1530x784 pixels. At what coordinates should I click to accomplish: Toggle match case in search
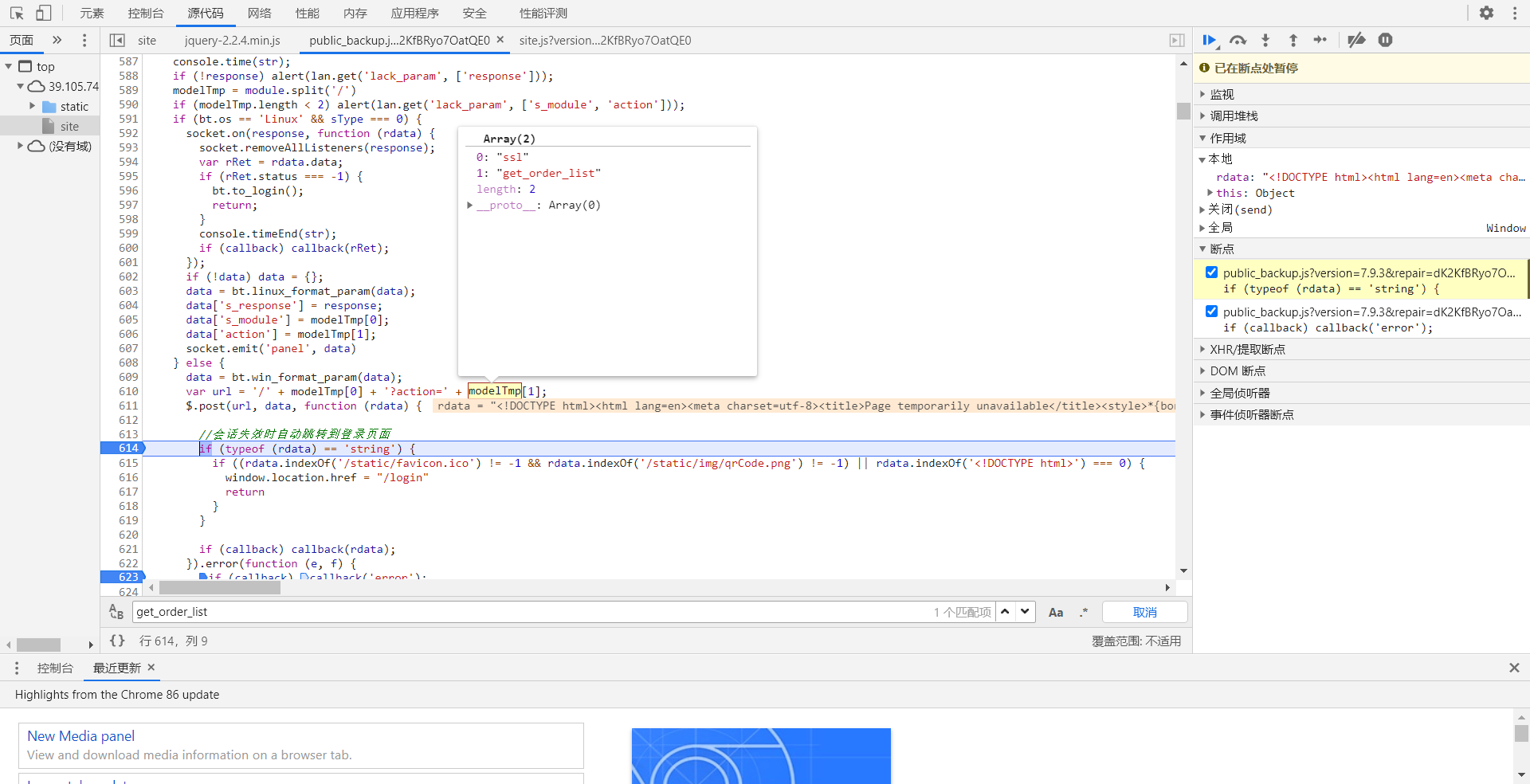1056,613
